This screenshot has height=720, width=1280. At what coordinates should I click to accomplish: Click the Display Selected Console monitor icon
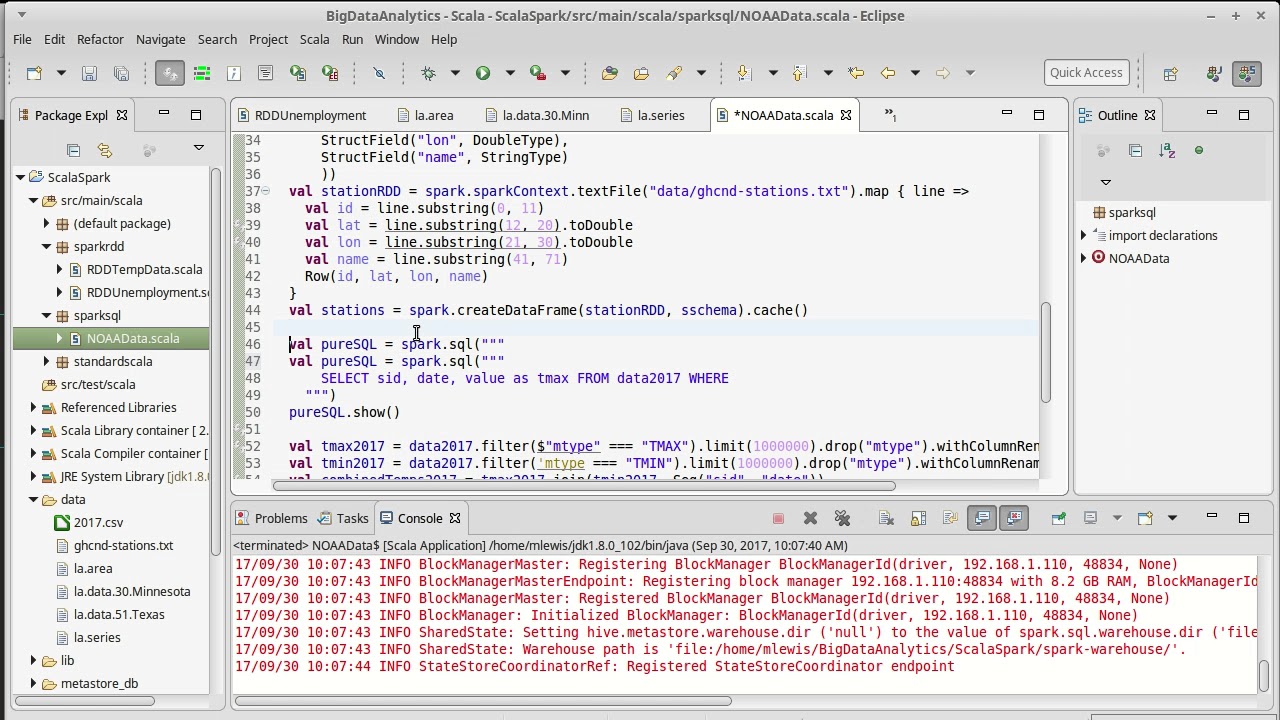coord(1091,518)
